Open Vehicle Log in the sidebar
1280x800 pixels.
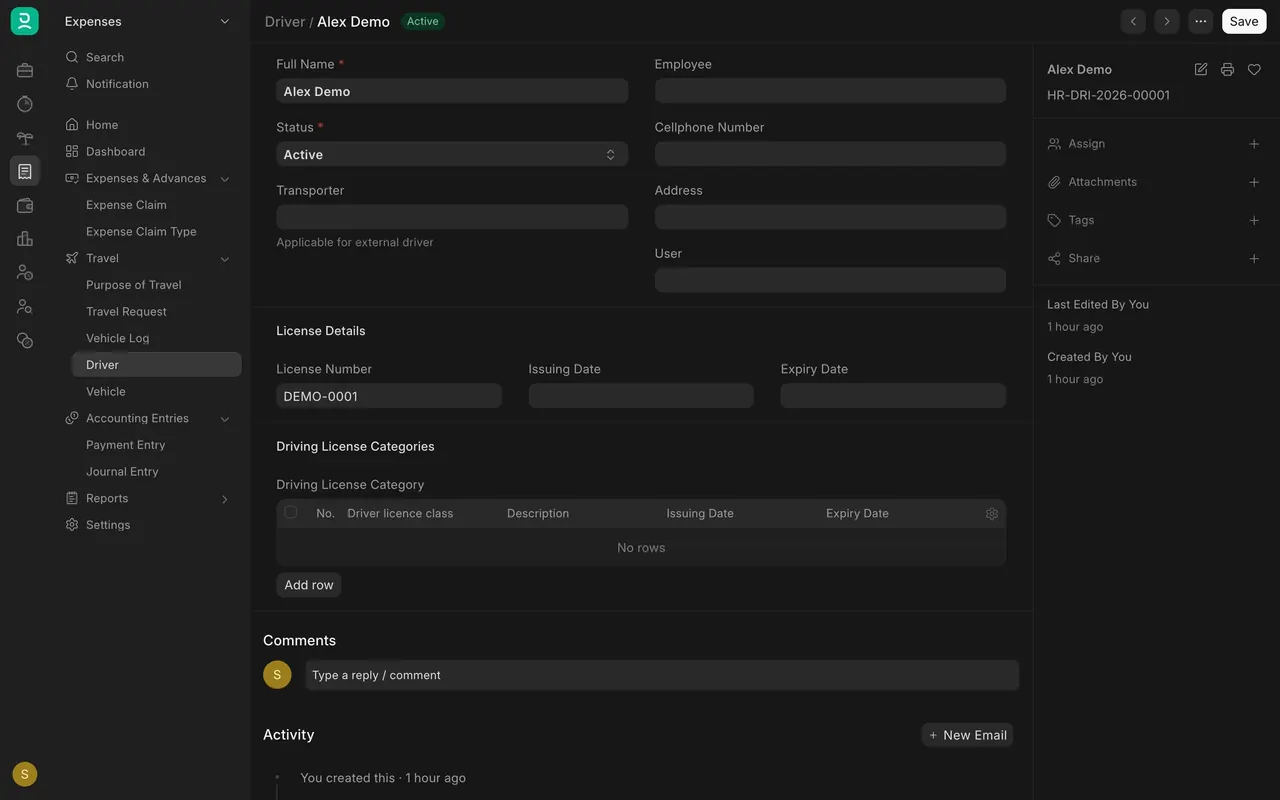117,338
